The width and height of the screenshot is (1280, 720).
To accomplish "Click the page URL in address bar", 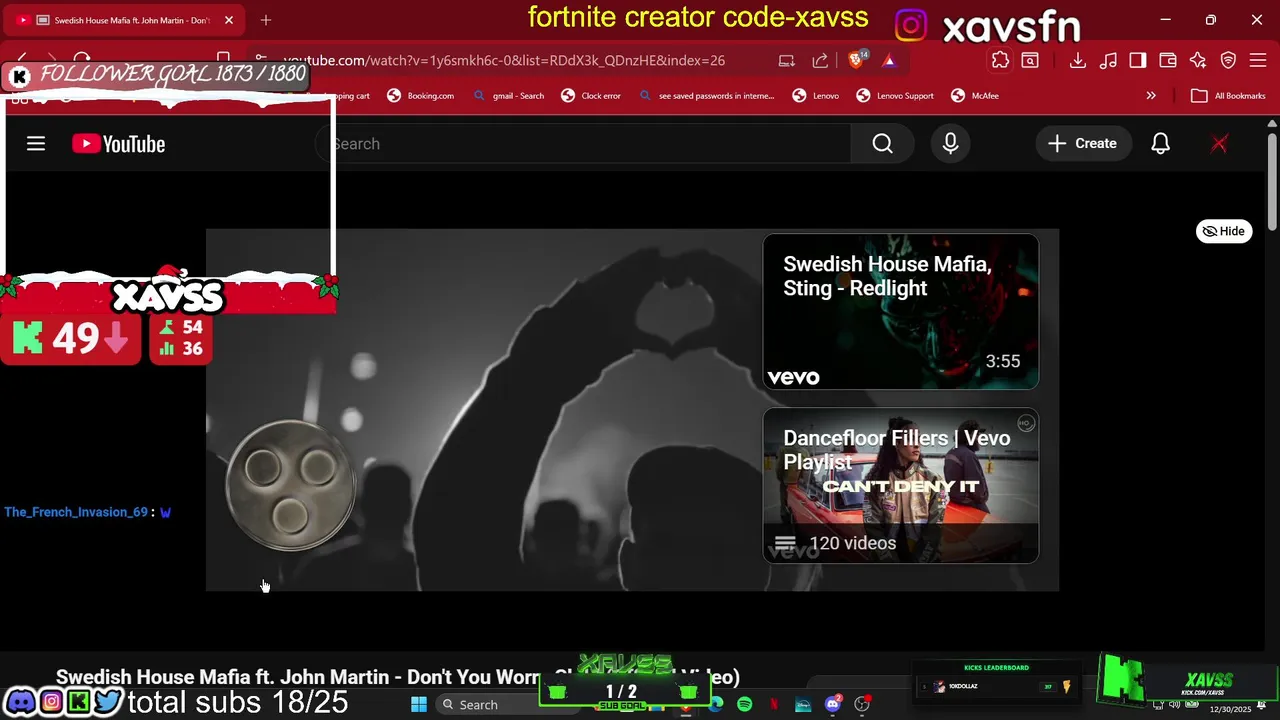I will pyautogui.click(x=504, y=60).
